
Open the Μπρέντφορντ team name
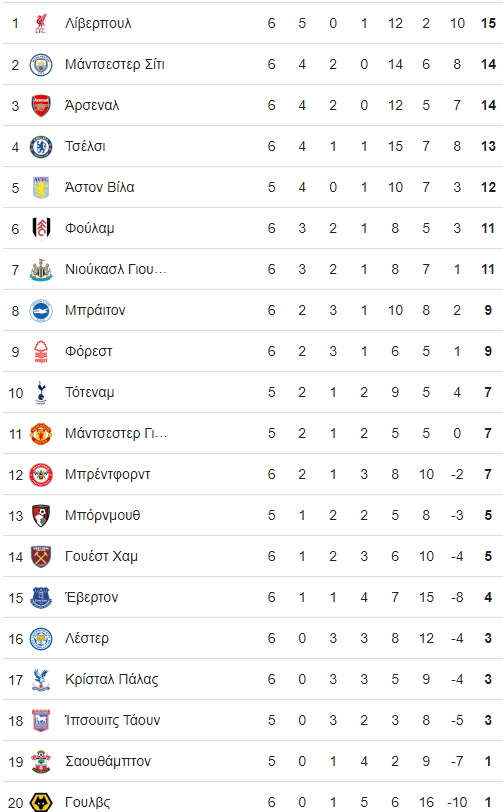[108, 474]
